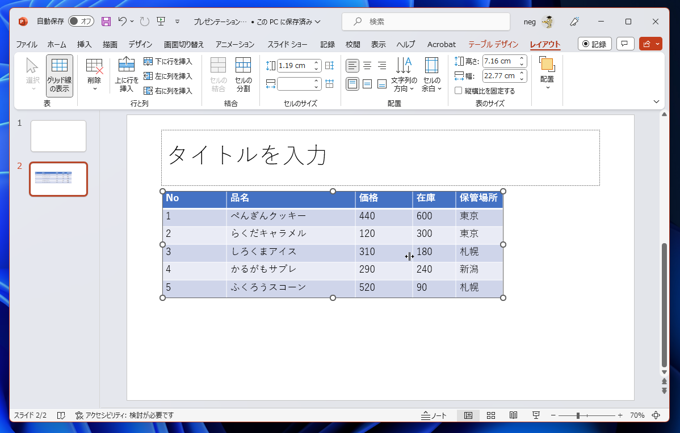Click vertical scrollbar of slide area
Screen dimensions: 680x433
point(664,305)
